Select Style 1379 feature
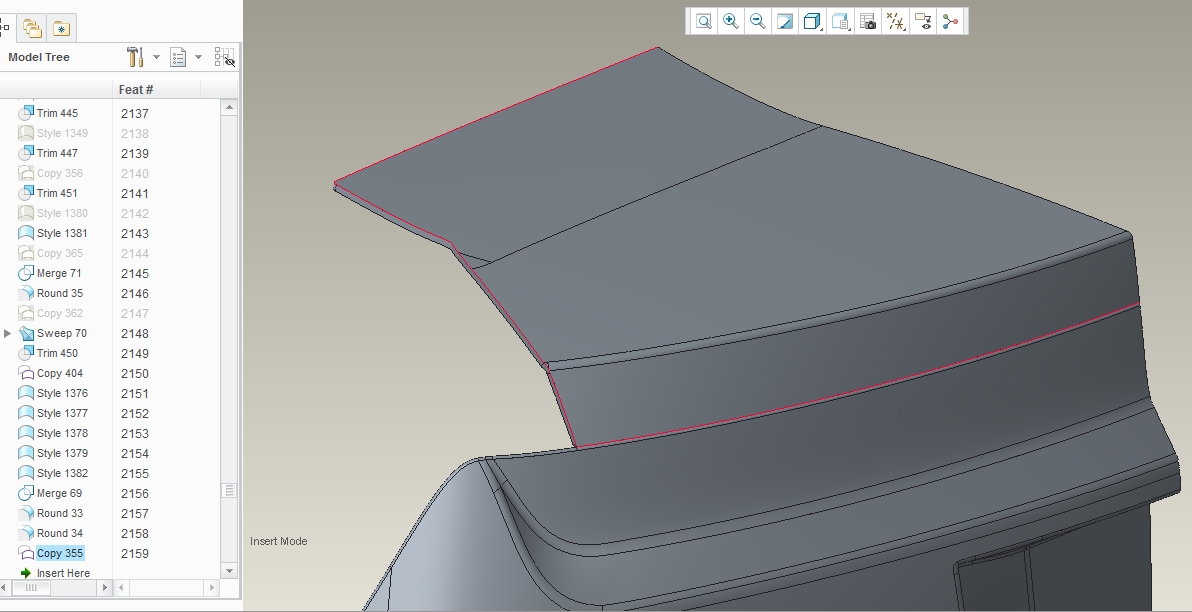The height and width of the screenshot is (612, 1192). click(x=62, y=453)
